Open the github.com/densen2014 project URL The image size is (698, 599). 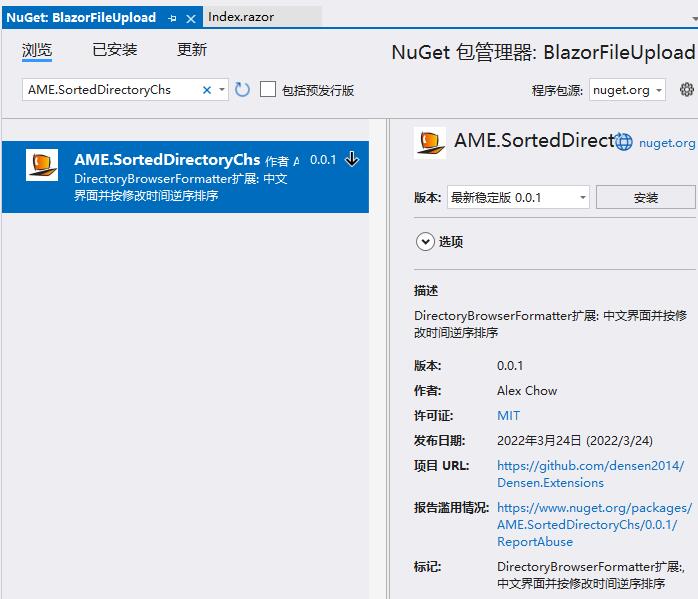tap(590, 474)
